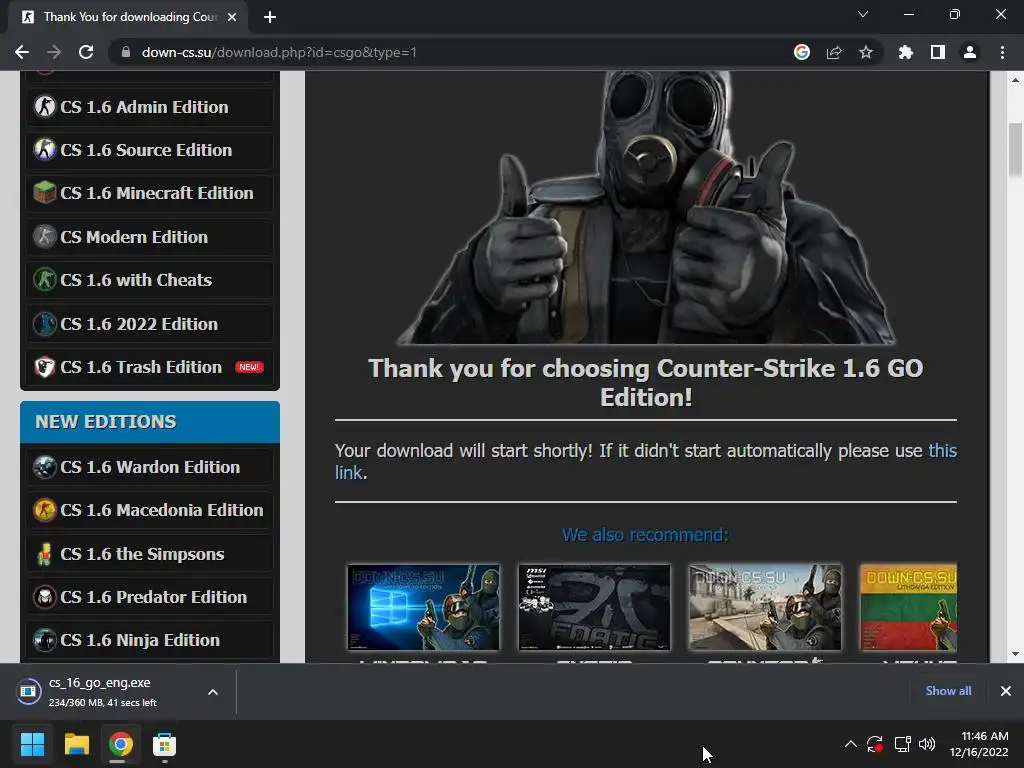Open the Chrome extensions puzzle icon
Image resolution: width=1024 pixels, height=768 pixels.
906,52
